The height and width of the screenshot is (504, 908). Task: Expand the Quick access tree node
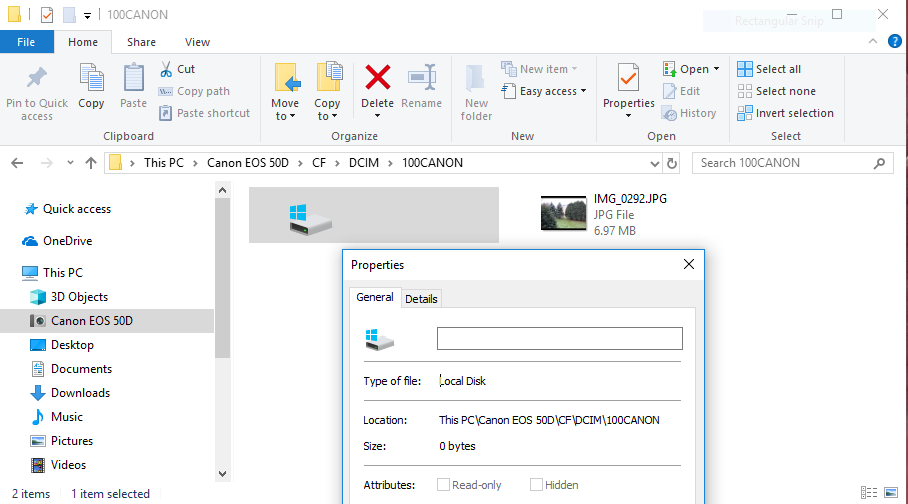(12, 209)
